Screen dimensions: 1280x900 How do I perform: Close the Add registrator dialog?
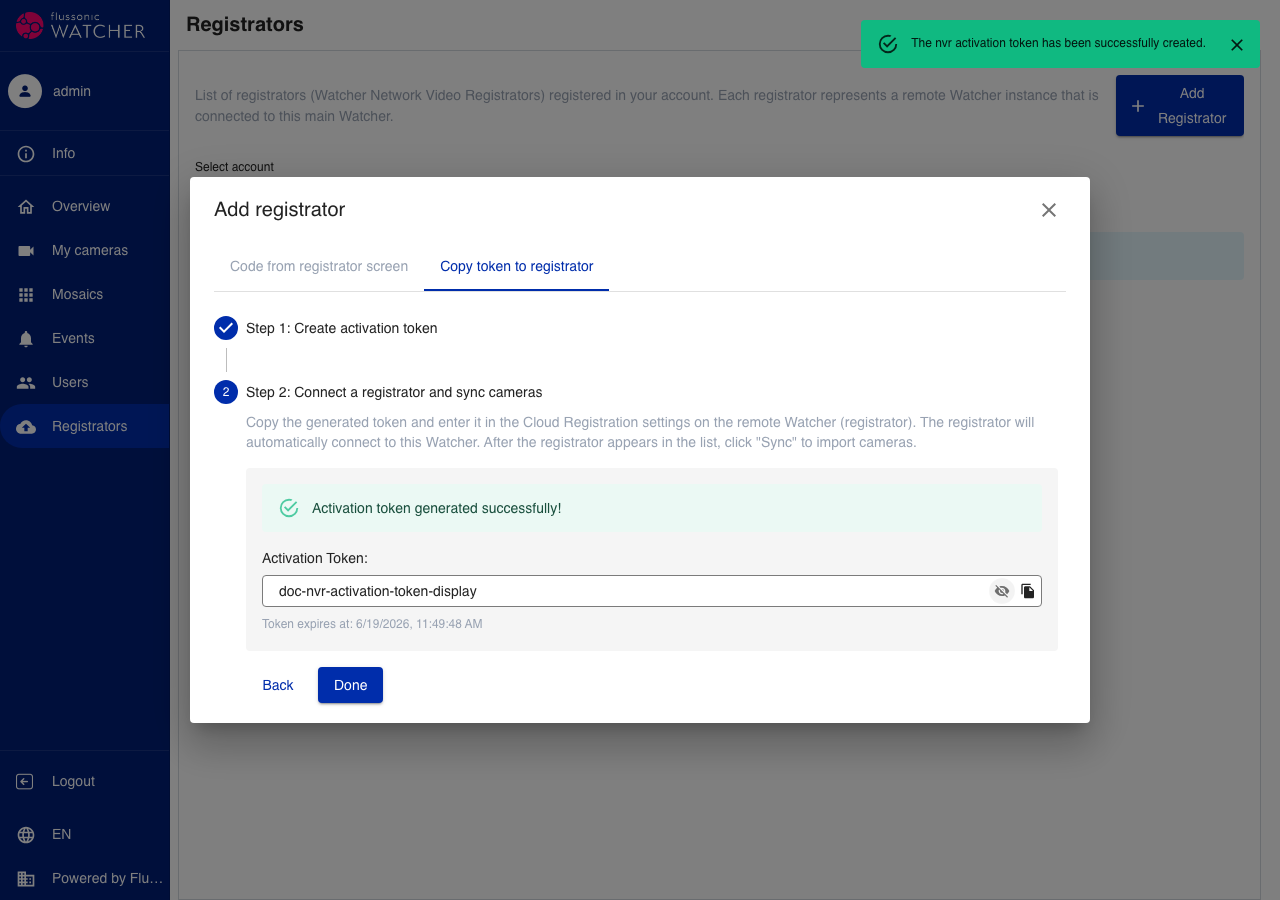[x=1049, y=210]
